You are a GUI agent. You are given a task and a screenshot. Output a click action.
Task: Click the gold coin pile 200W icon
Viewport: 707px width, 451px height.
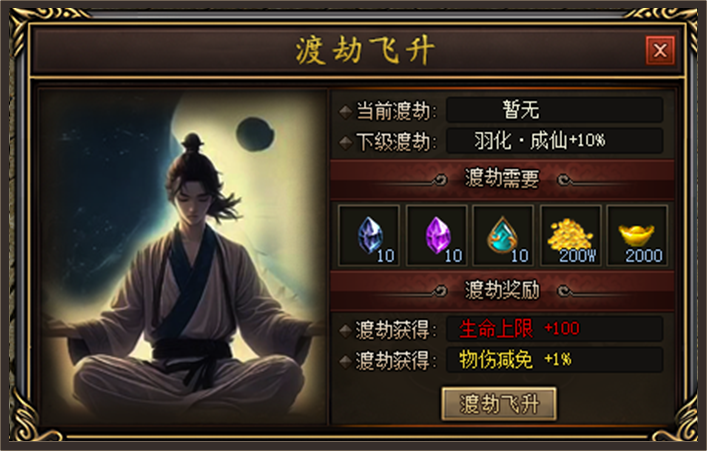point(571,235)
